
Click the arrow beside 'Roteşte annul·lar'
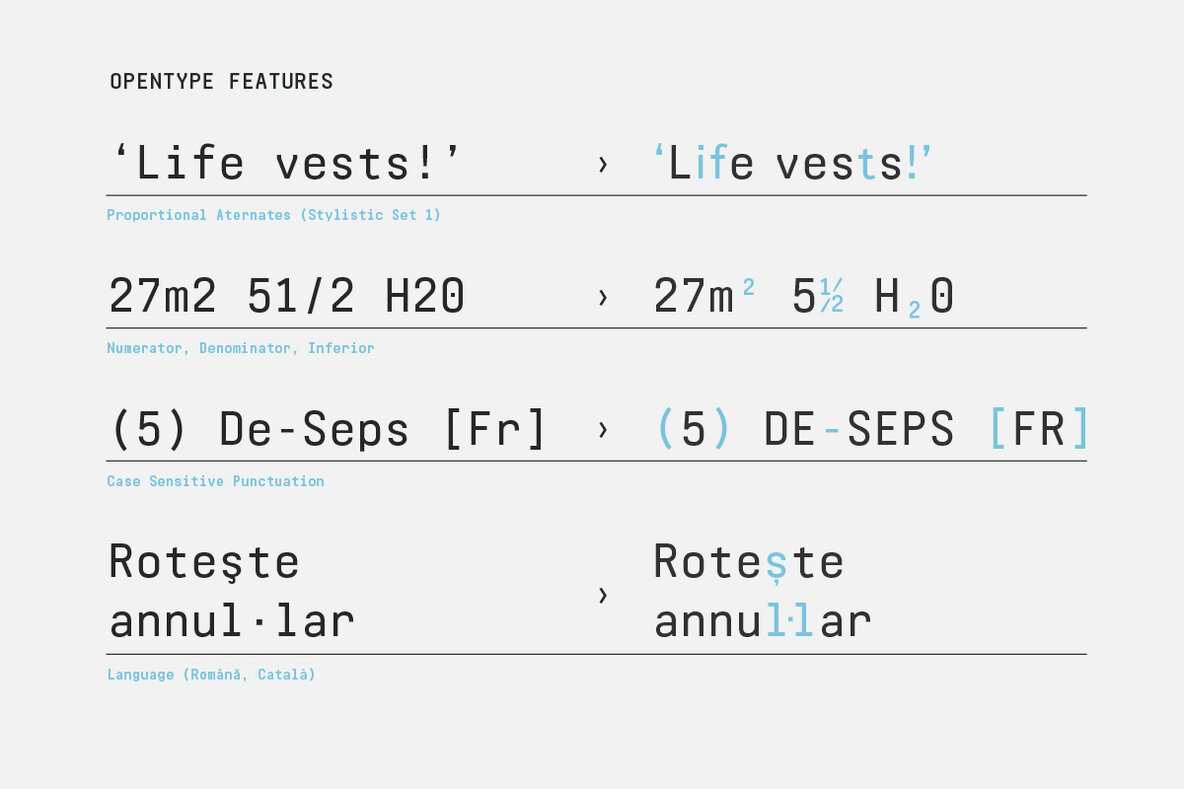(602, 595)
